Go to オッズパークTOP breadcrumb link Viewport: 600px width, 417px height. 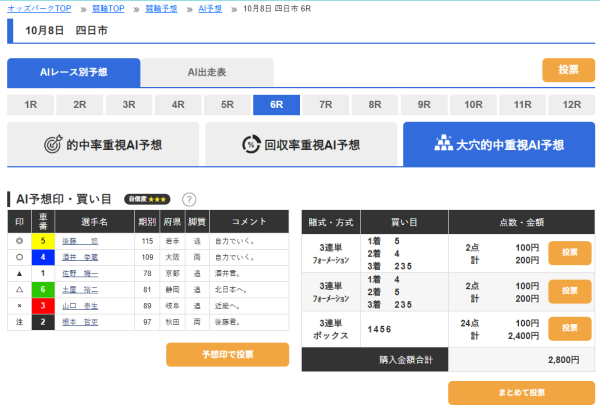point(39,9)
